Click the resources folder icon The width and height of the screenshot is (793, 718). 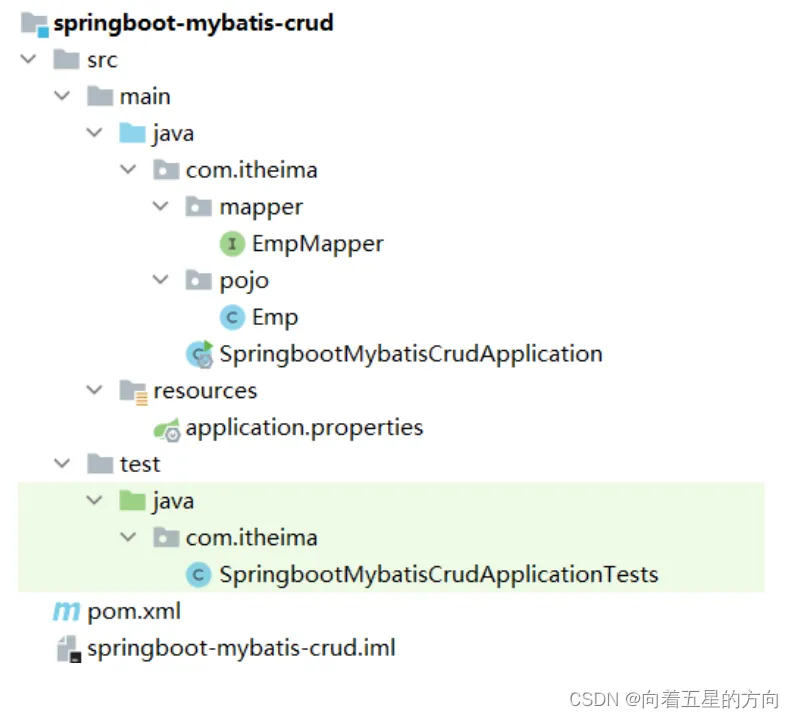(x=134, y=392)
